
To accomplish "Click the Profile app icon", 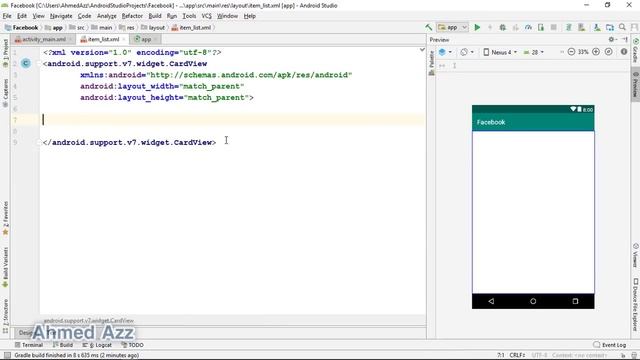I will pyautogui.click(x=529, y=27).
